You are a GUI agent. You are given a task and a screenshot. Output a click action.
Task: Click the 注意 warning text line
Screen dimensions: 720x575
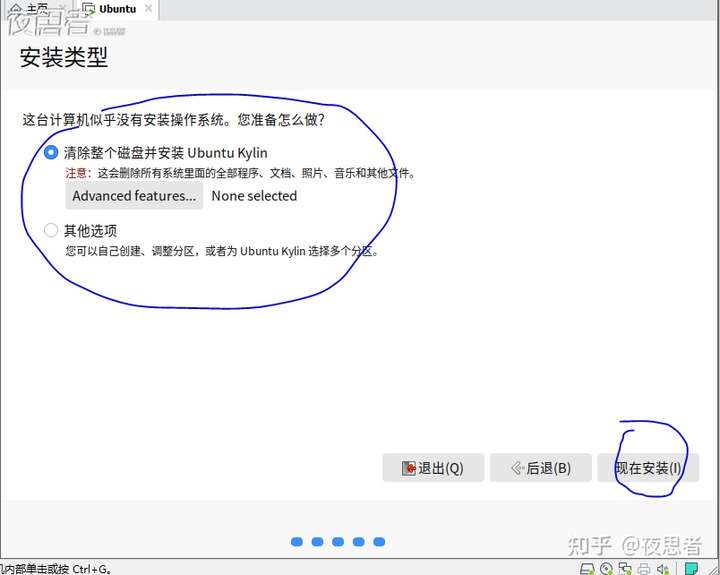(240, 173)
